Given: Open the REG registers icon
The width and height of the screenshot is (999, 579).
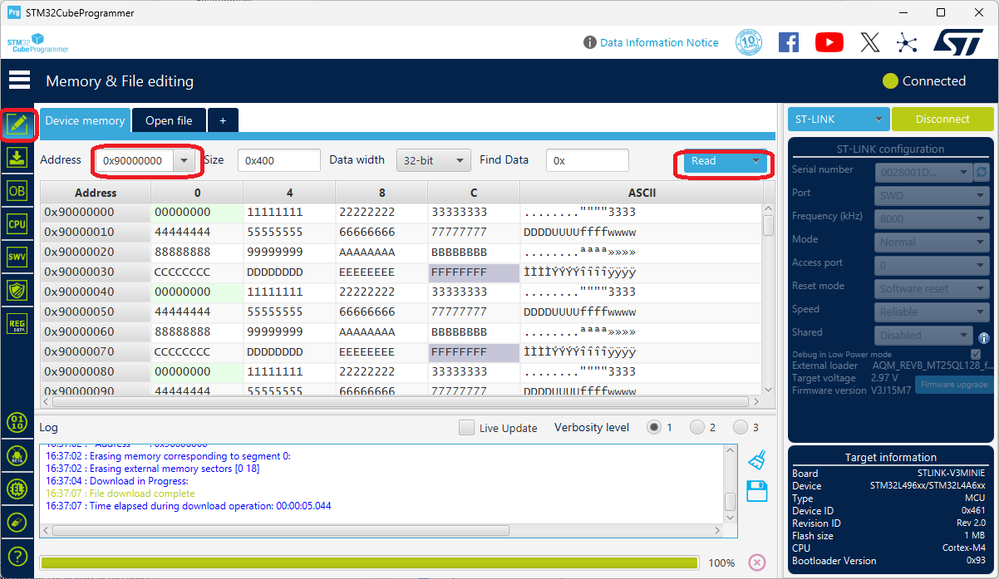Looking at the screenshot, I should coord(17,323).
